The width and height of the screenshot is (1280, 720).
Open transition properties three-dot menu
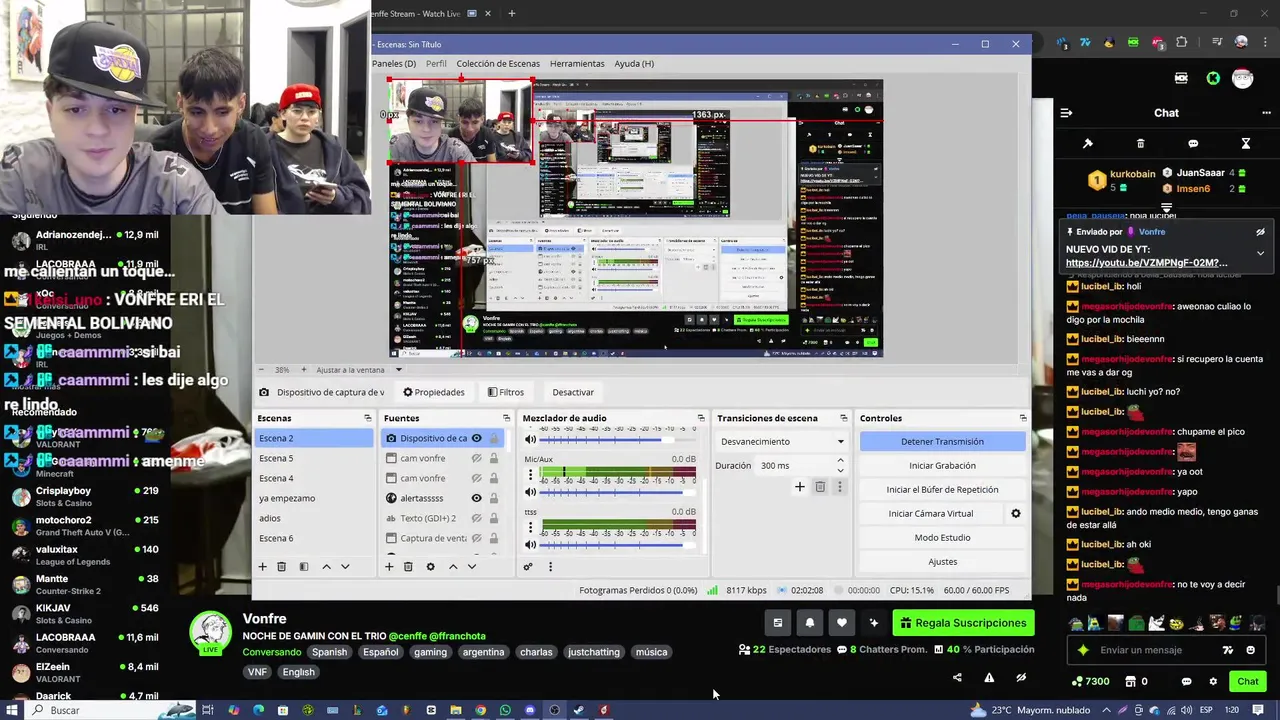click(x=840, y=487)
